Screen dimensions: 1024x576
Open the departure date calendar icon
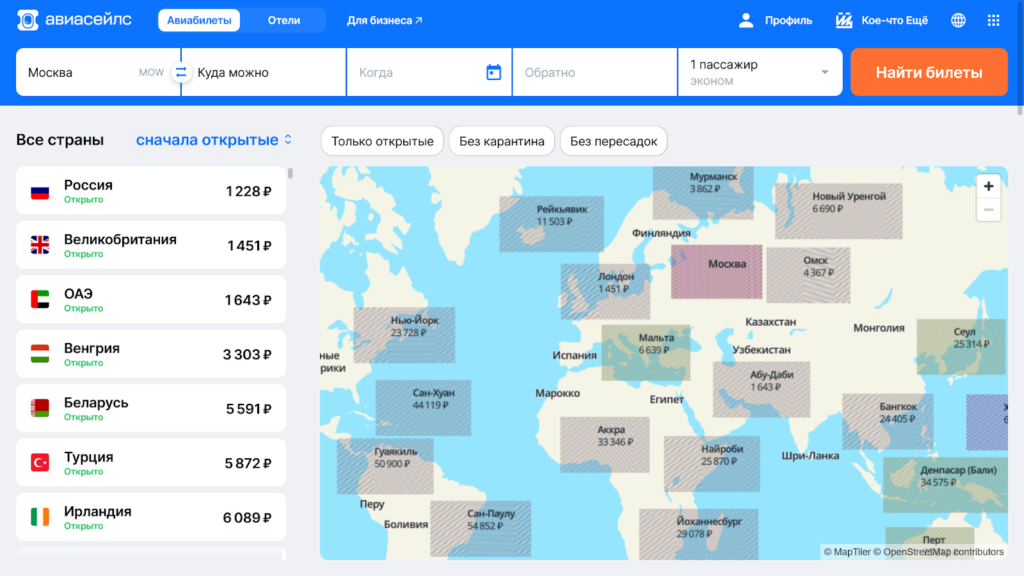coord(493,72)
